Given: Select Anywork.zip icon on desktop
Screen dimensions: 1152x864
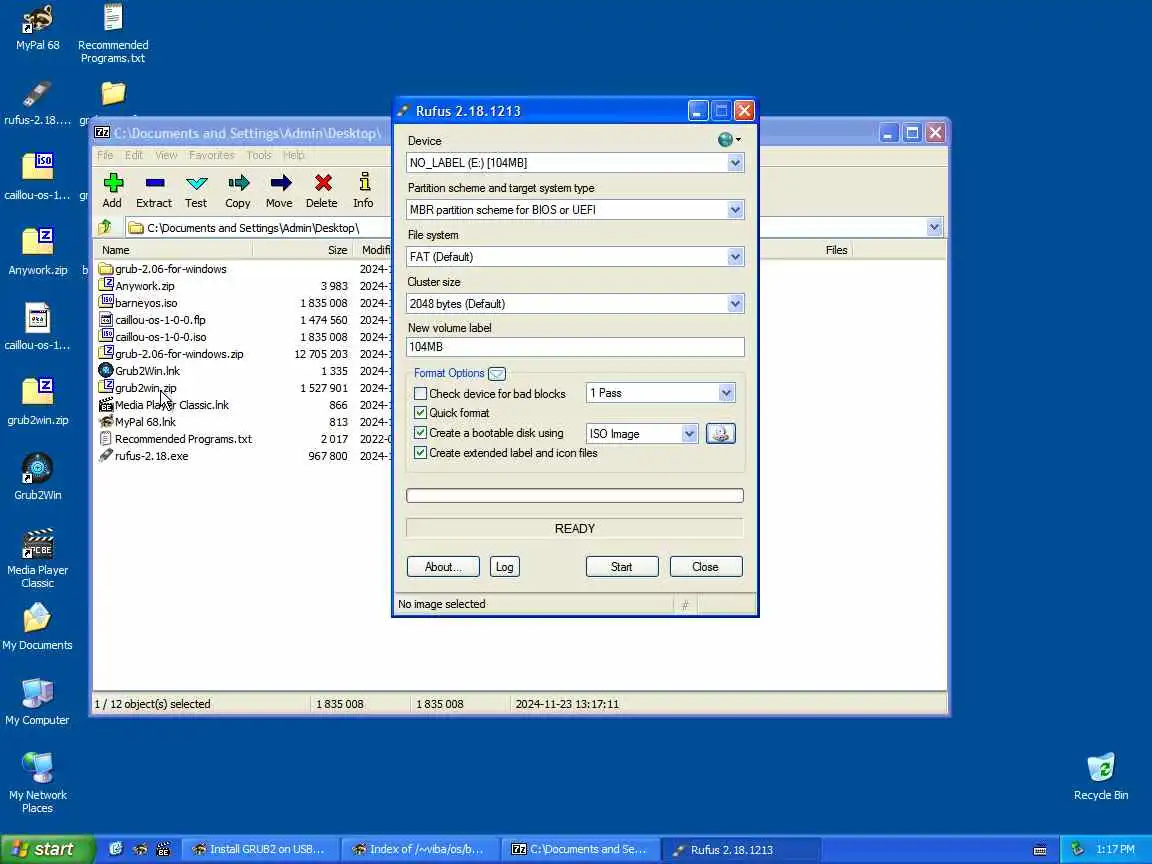Looking at the screenshot, I should click(37, 251).
